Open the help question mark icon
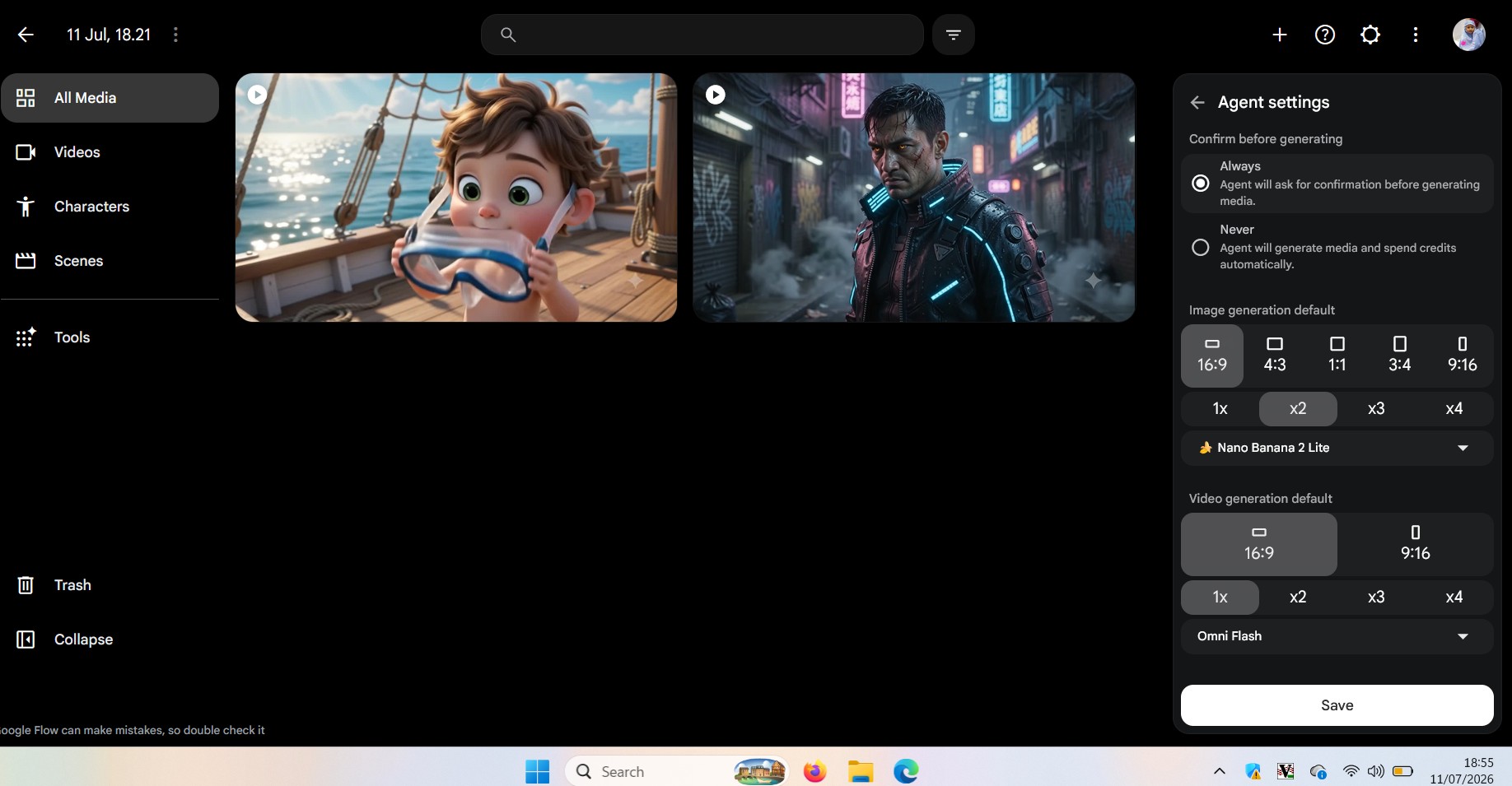 click(1325, 35)
